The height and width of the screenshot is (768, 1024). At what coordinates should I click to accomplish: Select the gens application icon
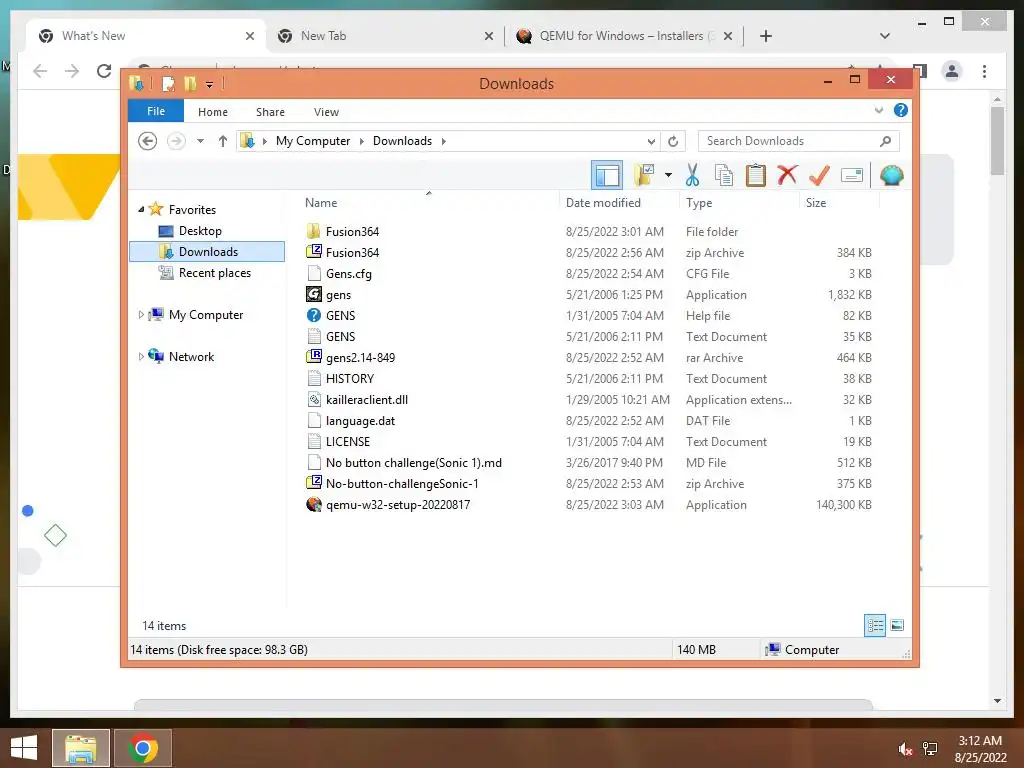[x=313, y=295]
